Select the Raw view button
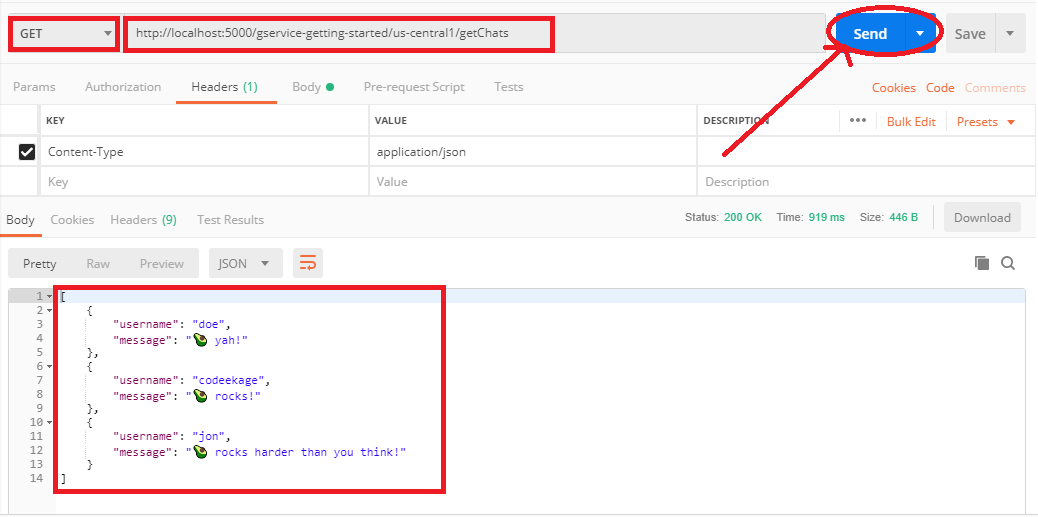1038x517 pixels. coord(98,263)
